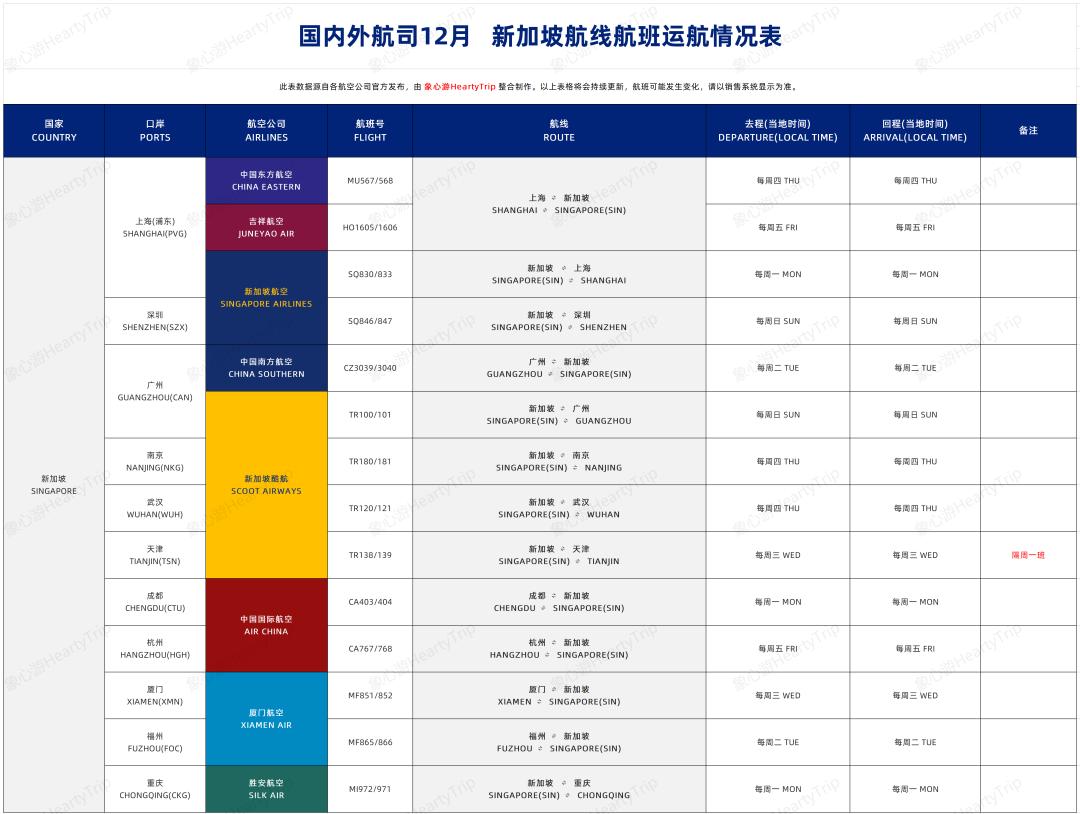Click the 航线 ROUTE column header
This screenshot has height=814, width=1080.
[x=557, y=130]
